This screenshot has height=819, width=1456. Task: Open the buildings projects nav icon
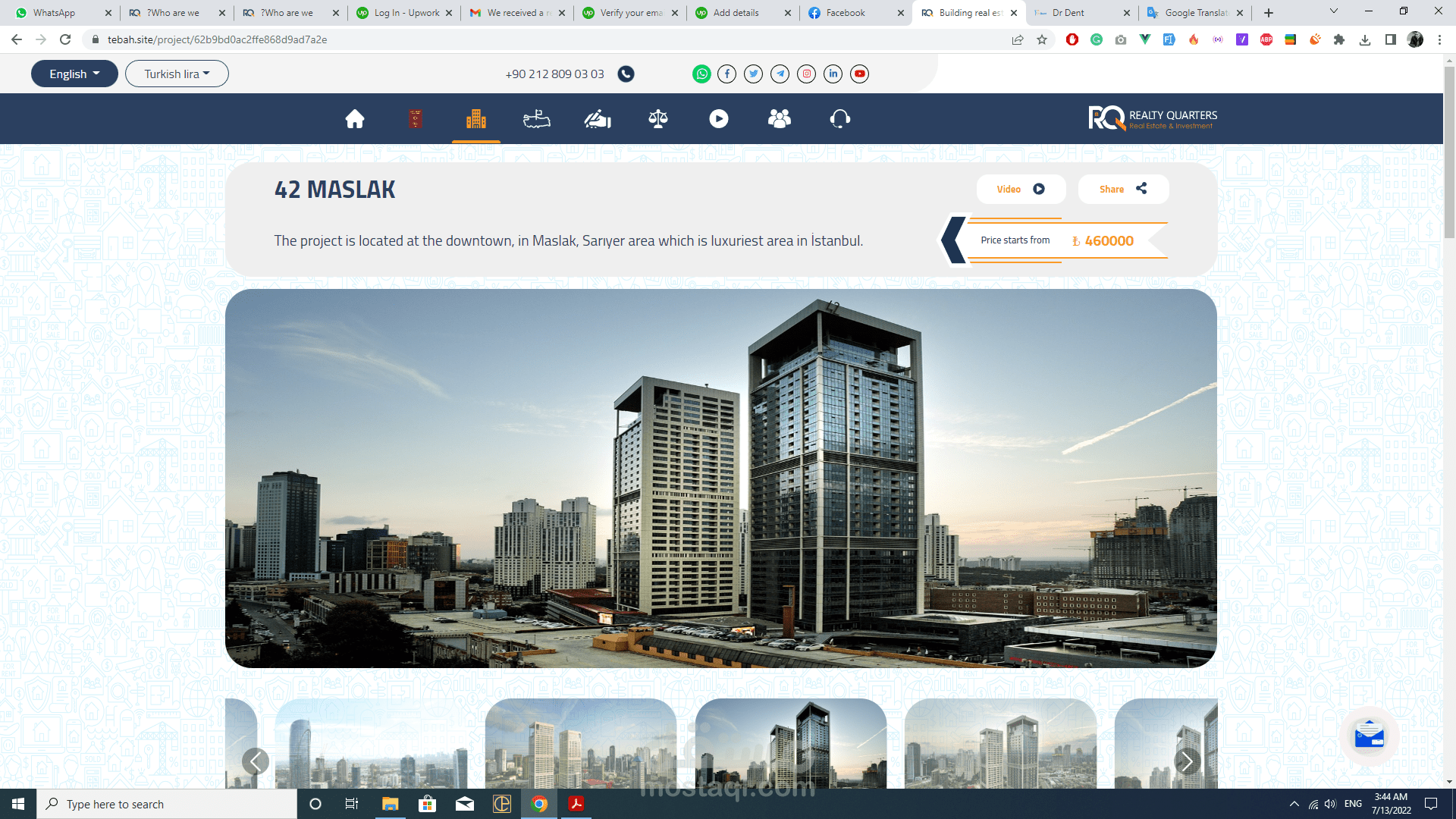point(476,119)
